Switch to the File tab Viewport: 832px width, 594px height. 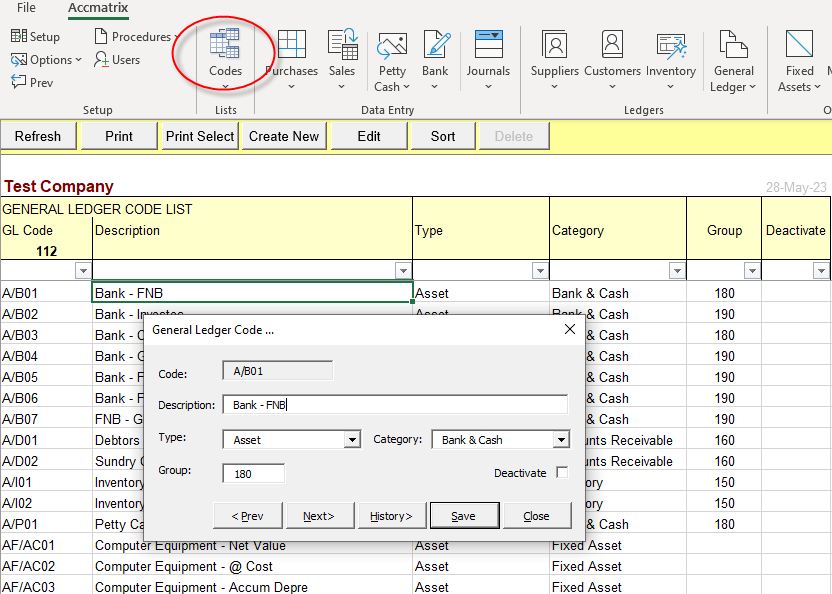(x=26, y=8)
